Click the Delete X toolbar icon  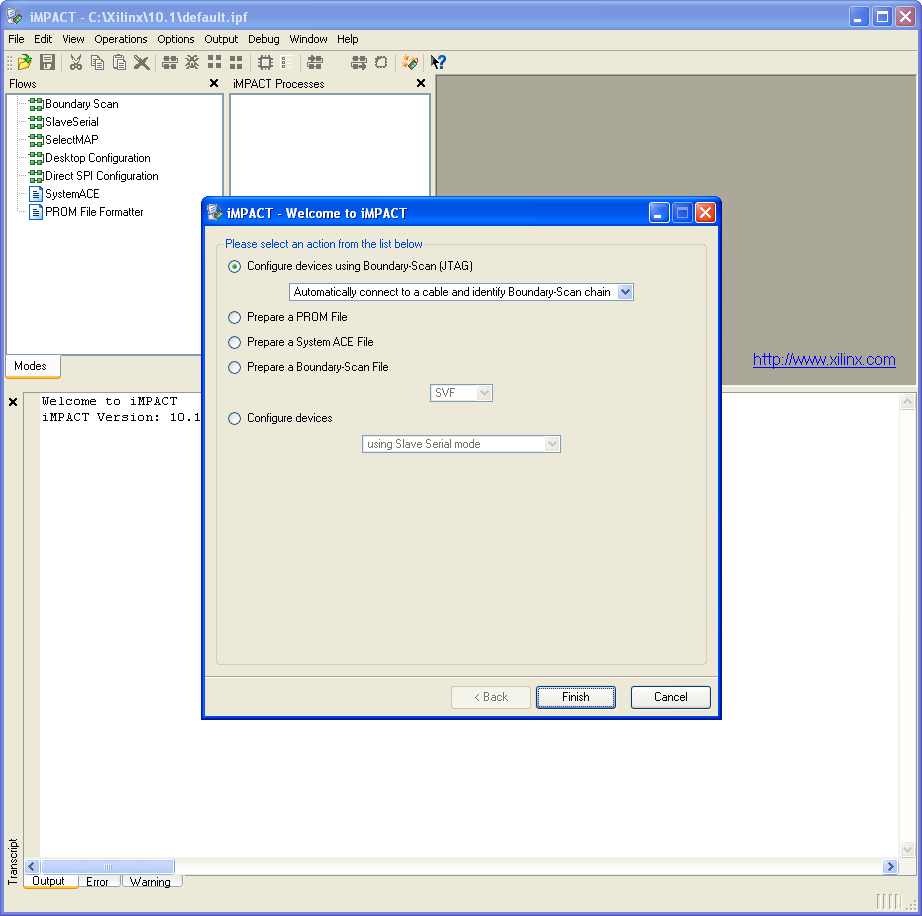pos(141,62)
